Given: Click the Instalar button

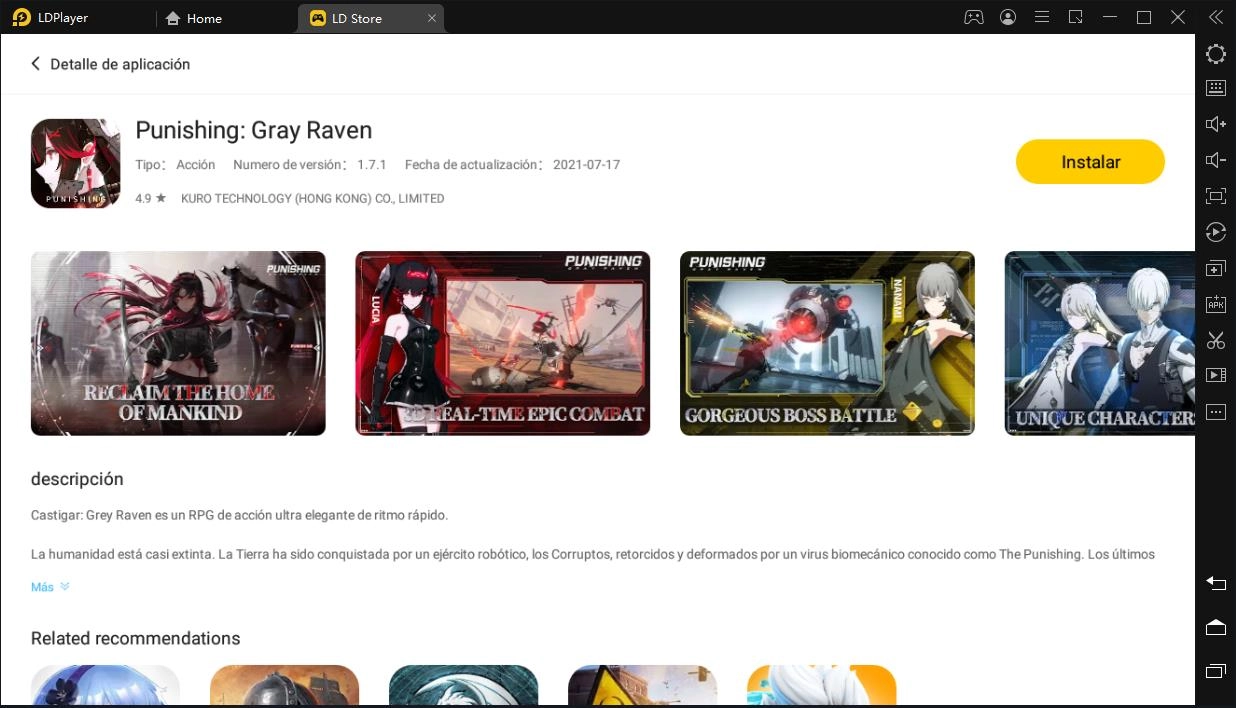Looking at the screenshot, I should tap(1090, 162).
